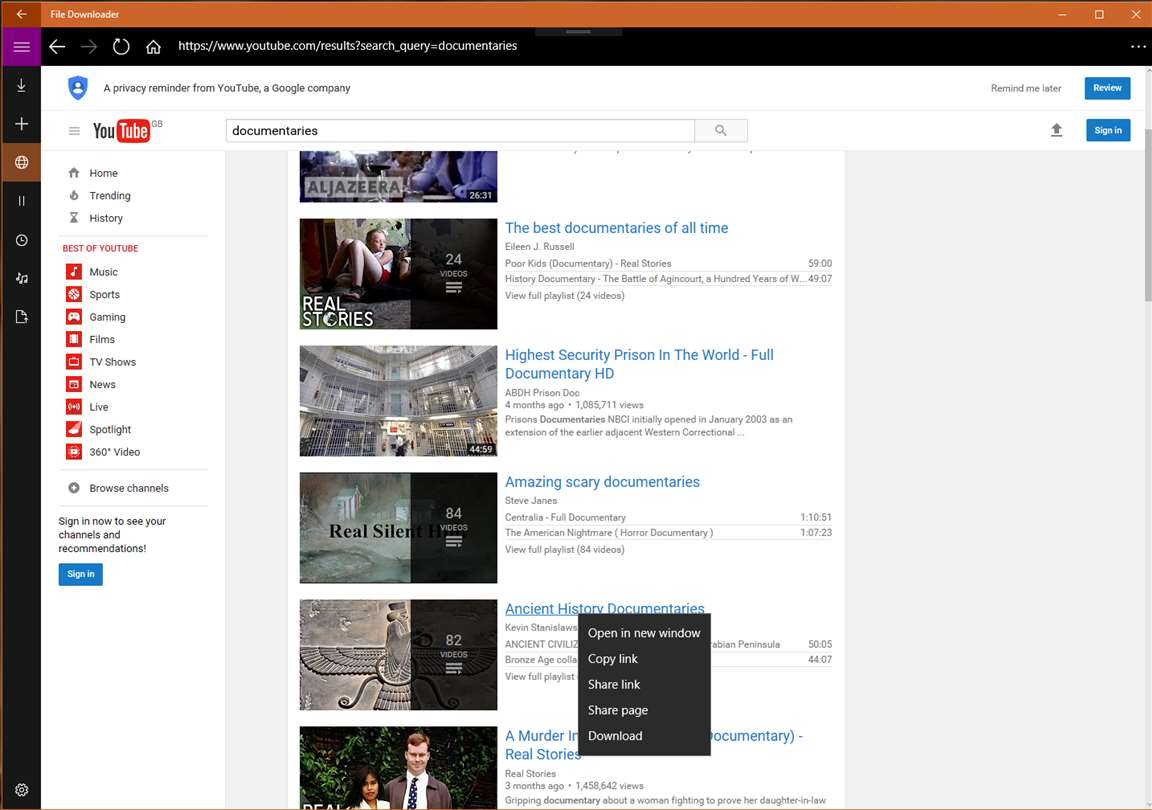The width and height of the screenshot is (1152, 810).
Task: Choose Share link from context menu
Action: (x=644, y=684)
